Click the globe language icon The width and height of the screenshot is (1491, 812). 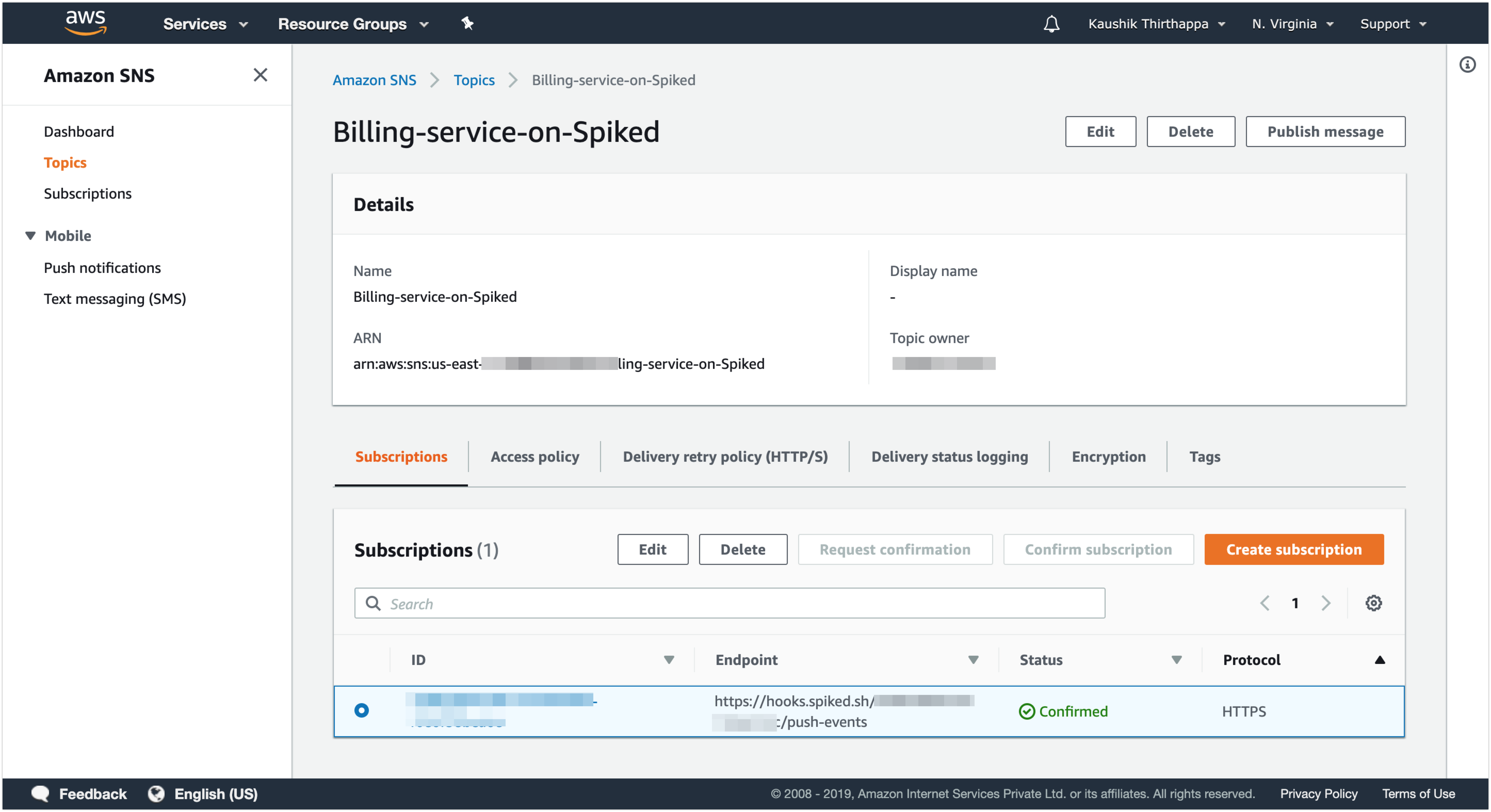pos(156,793)
